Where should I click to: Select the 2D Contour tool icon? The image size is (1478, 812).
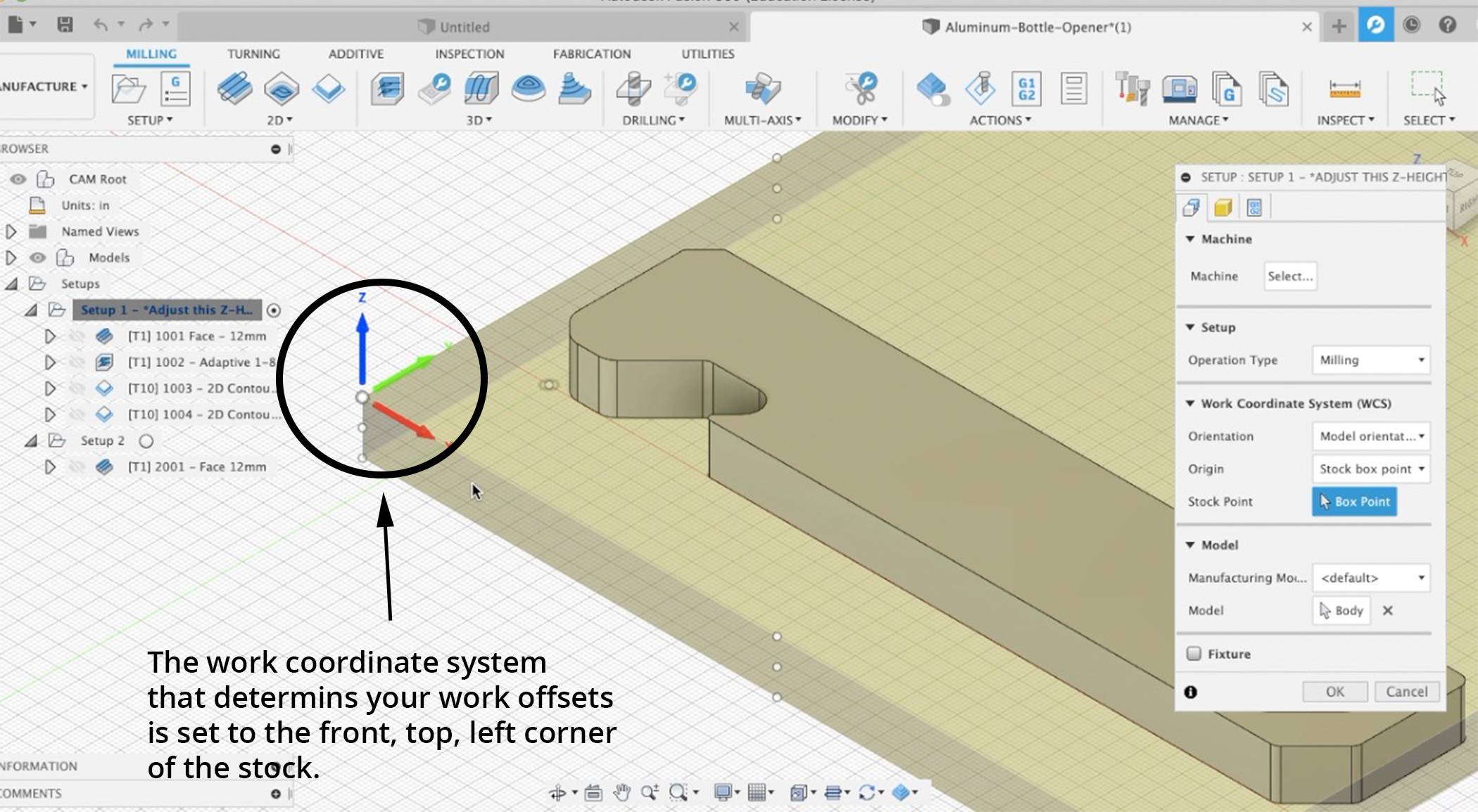coord(328,89)
